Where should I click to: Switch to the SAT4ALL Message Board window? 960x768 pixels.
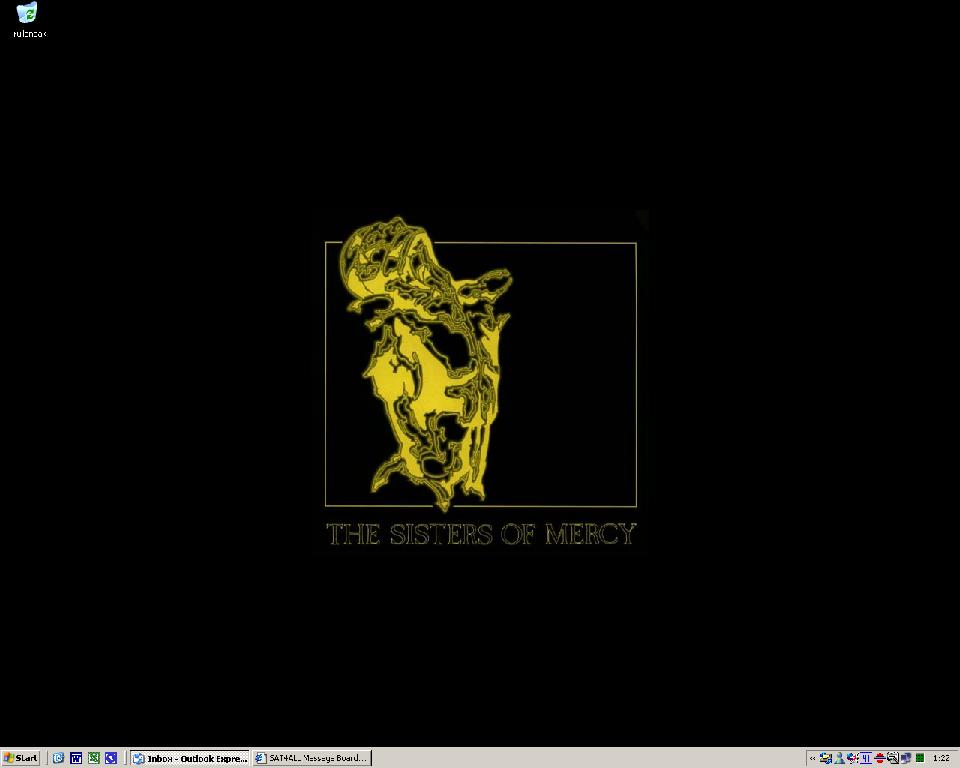click(x=312, y=758)
